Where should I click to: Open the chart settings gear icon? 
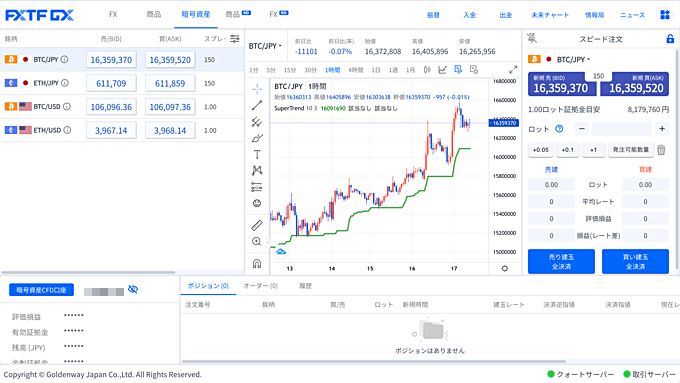click(504, 268)
